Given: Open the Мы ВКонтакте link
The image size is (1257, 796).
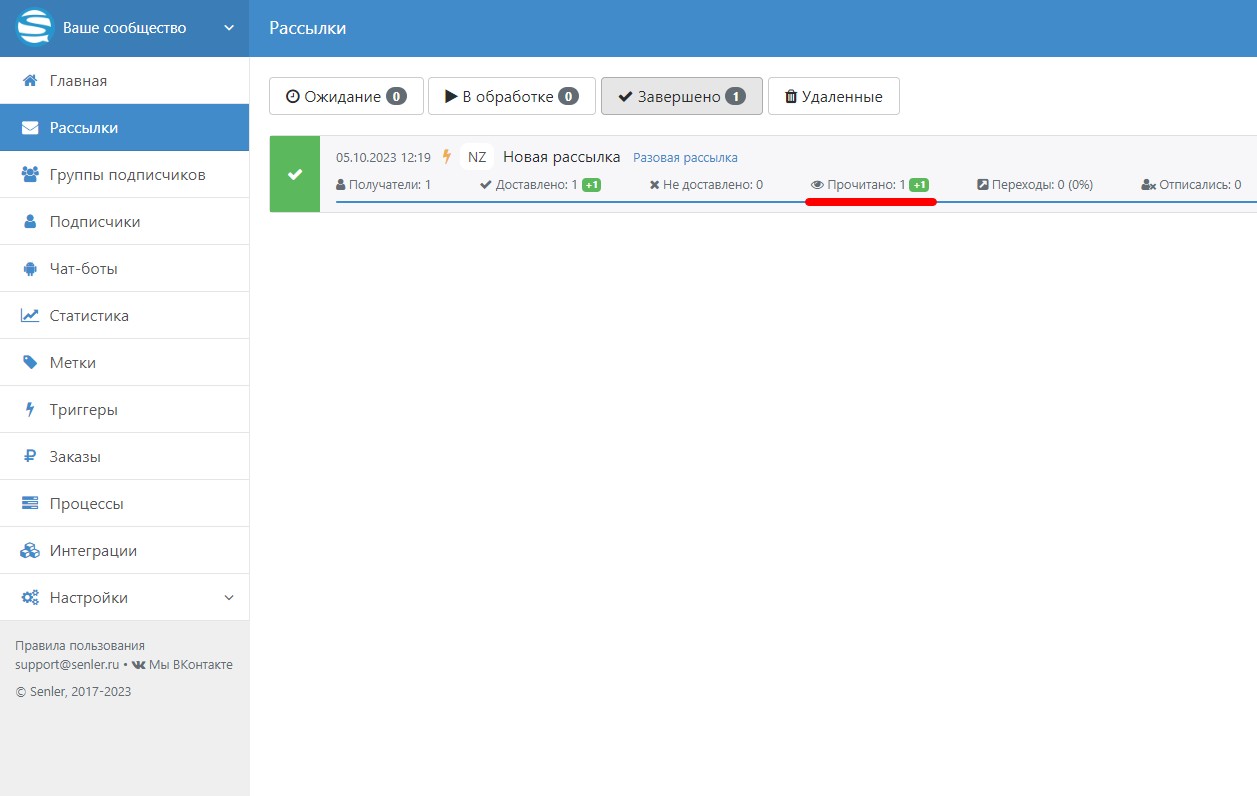Looking at the screenshot, I should 190,665.
